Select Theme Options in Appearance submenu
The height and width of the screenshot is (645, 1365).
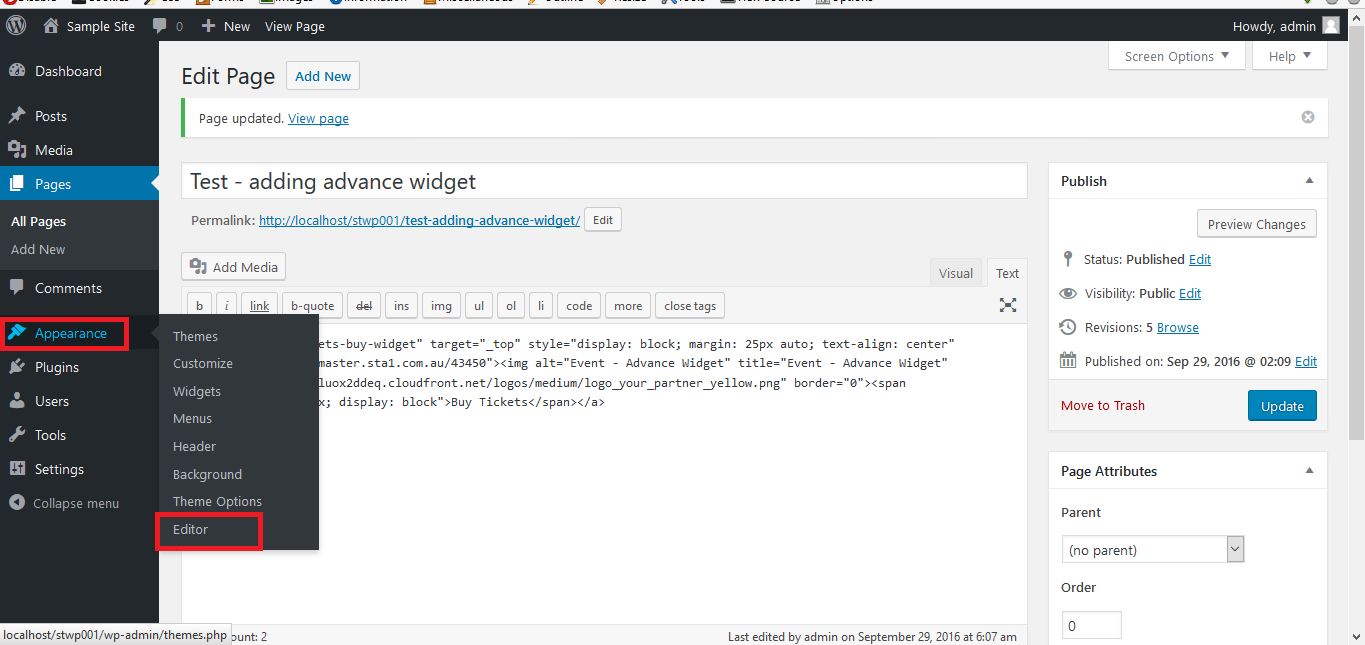tap(217, 502)
